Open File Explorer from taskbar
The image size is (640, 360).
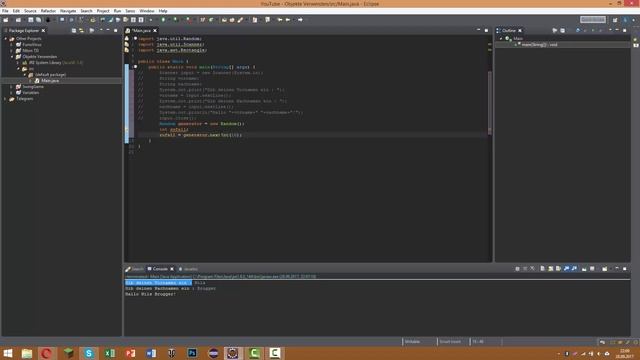click(27, 353)
